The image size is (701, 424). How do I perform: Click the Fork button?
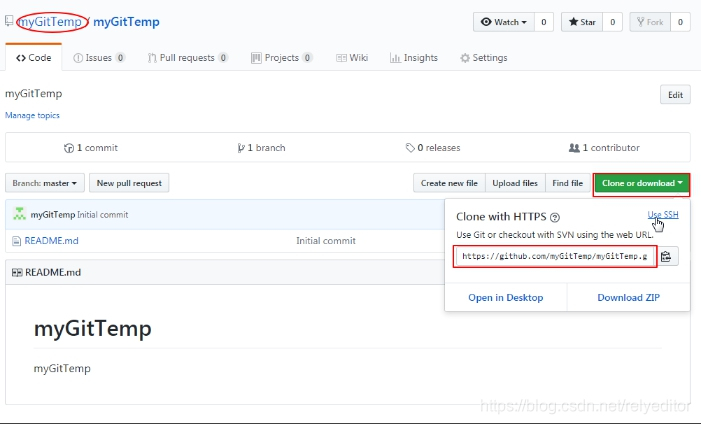650,22
